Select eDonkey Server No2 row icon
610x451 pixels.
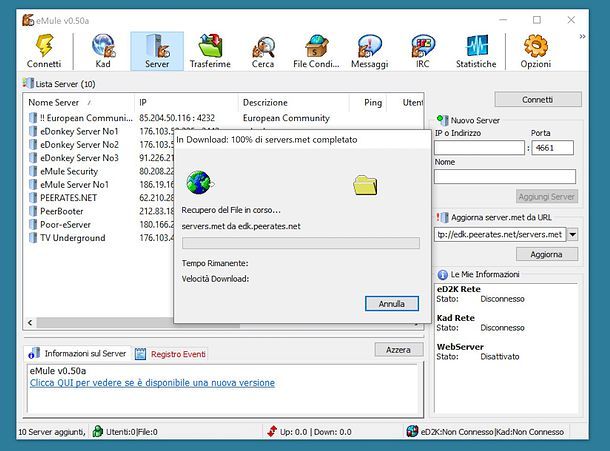pyautogui.click(x=33, y=144)
